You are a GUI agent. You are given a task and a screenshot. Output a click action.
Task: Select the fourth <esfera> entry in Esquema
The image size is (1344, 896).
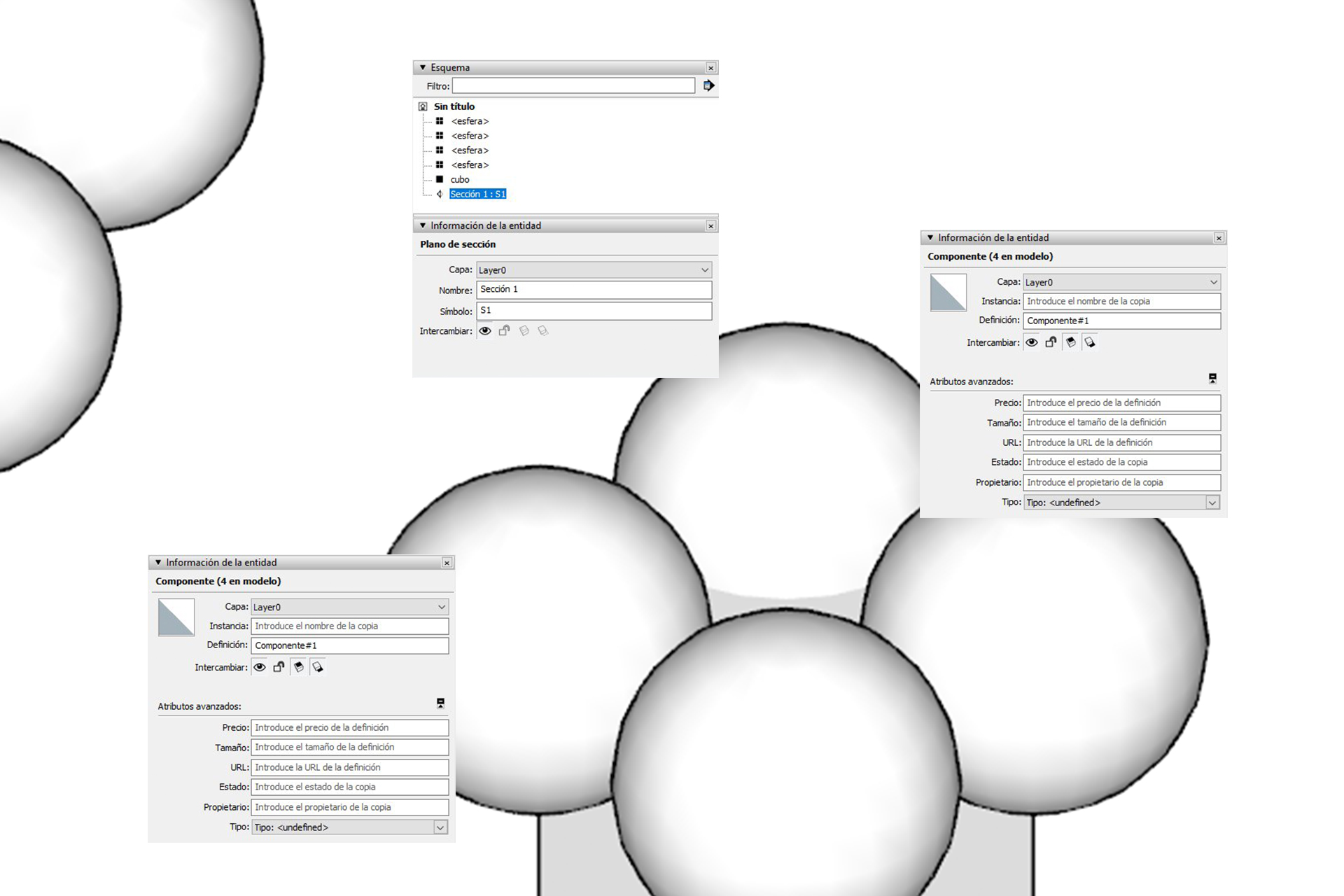(470, 165)
